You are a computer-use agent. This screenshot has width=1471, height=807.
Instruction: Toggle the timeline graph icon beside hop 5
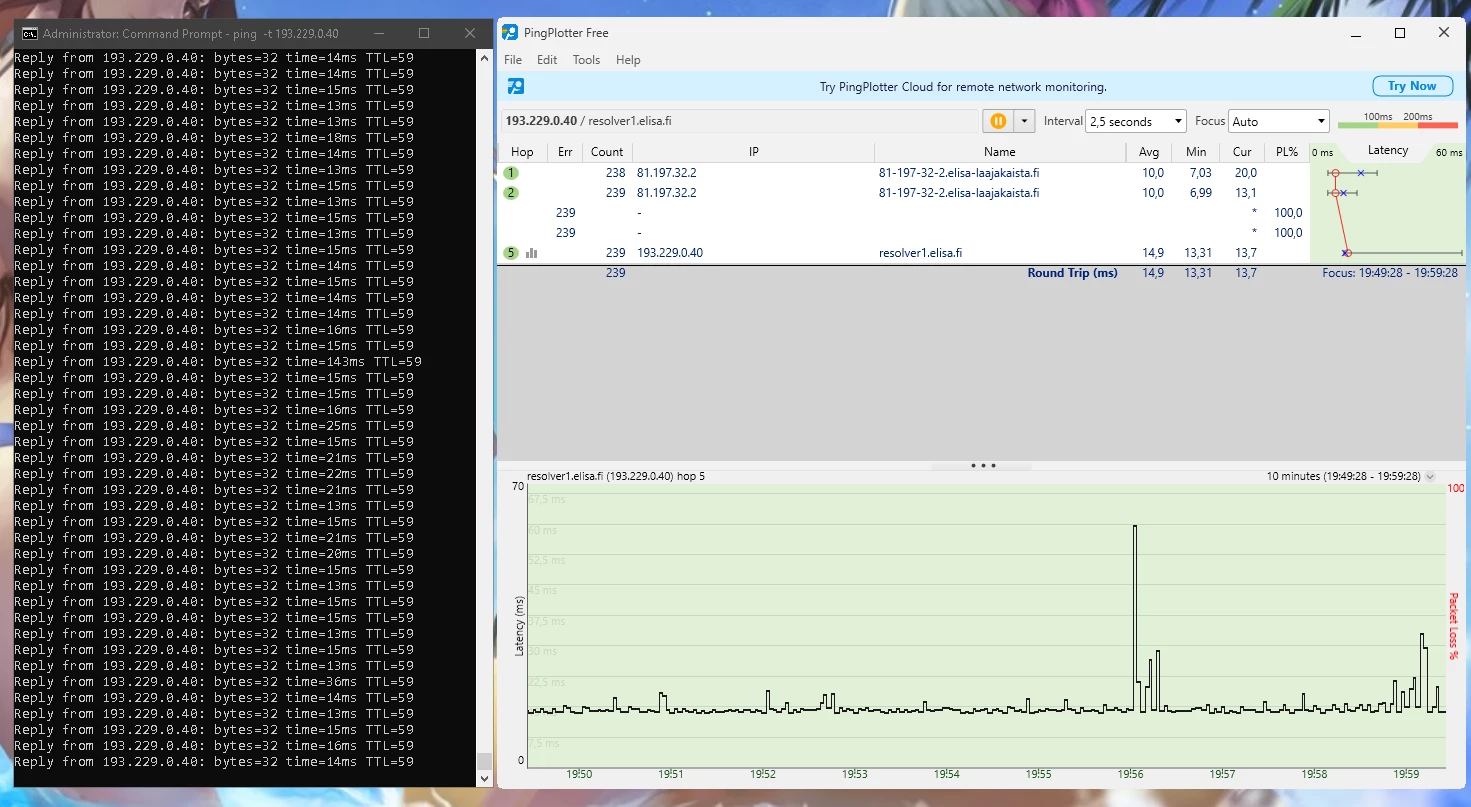pyautogui.click(x=532, y=253)
